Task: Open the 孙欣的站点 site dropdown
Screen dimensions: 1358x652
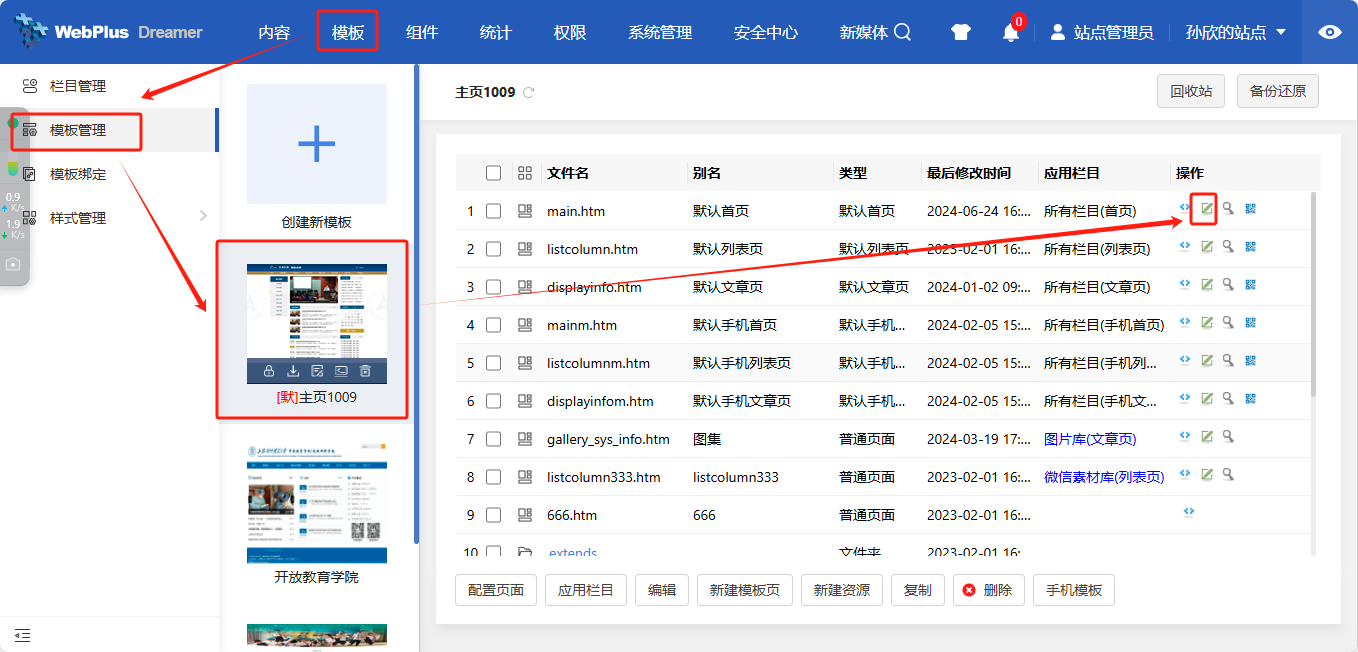Action: pyautogui.click(x=1236, y=33)
